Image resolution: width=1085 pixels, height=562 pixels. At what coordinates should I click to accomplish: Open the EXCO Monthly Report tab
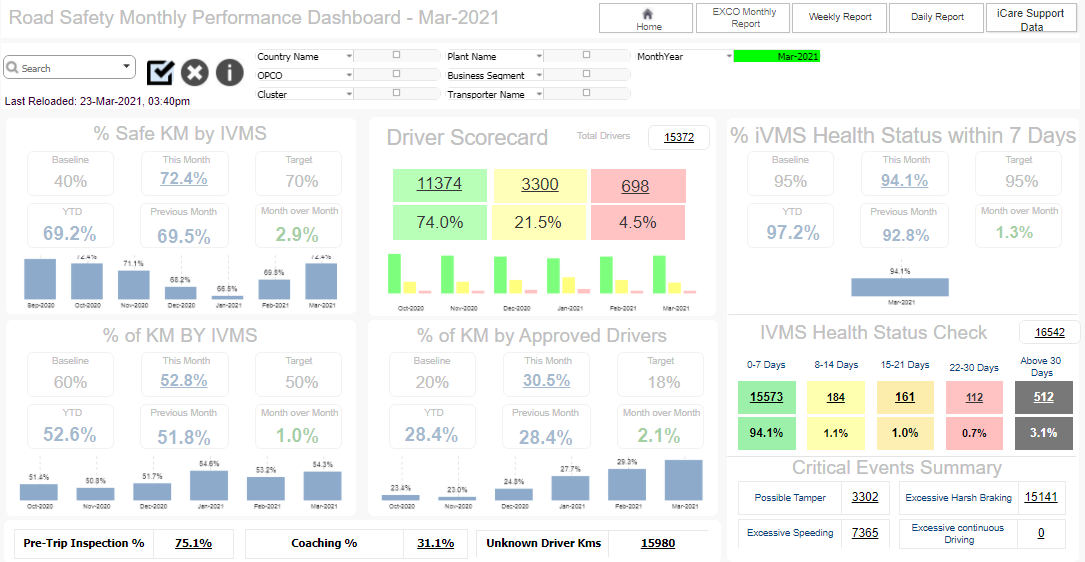pos(744,18)
